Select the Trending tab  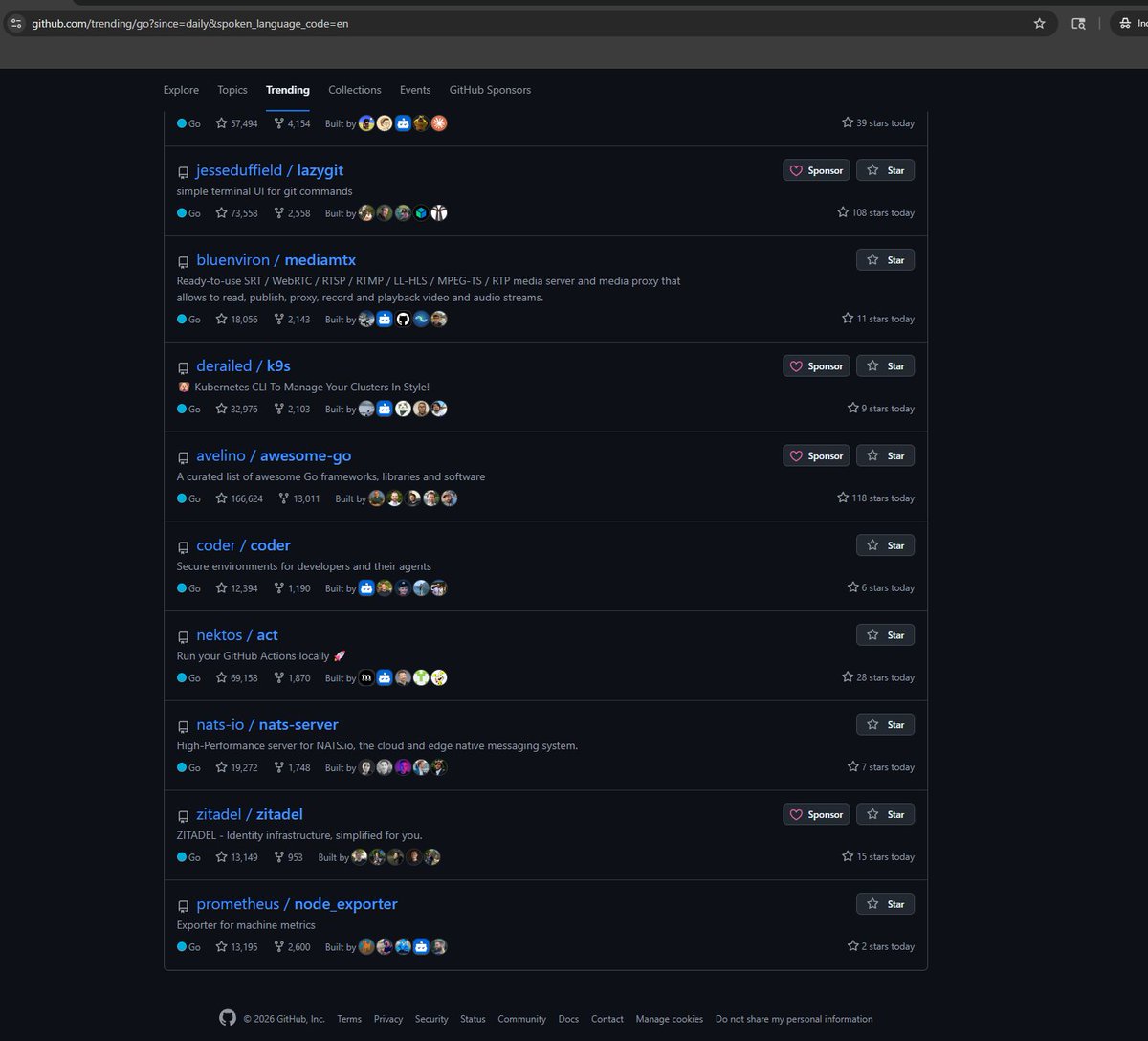click(x=288, y=90)
